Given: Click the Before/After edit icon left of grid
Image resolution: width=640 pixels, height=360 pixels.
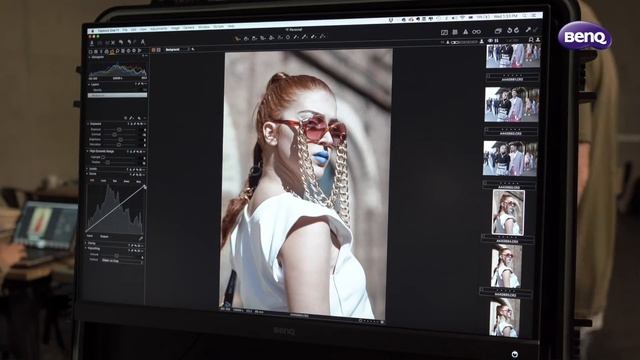Looking at the screenshot, I should (x=444, y=32).
